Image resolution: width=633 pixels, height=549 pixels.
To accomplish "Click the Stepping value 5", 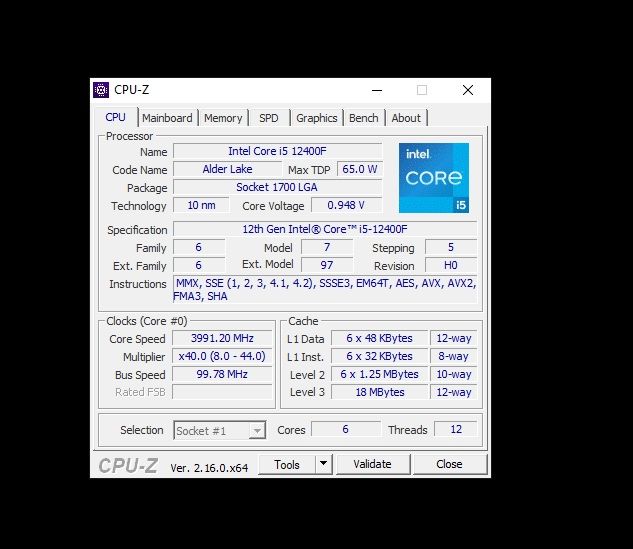I will tap(451, 247).
